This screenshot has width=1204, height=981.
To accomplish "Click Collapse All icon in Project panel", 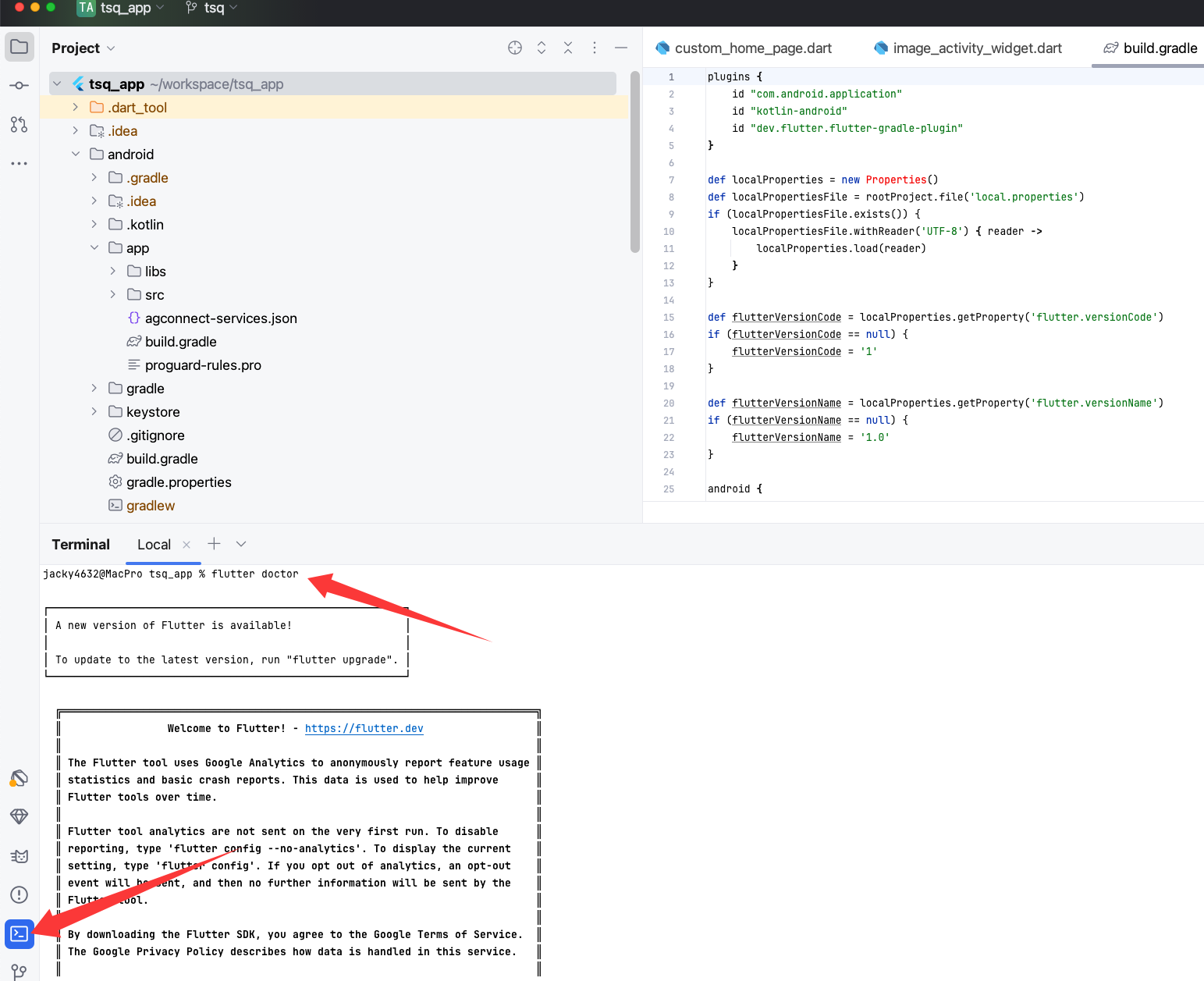I will pos(568,48).
